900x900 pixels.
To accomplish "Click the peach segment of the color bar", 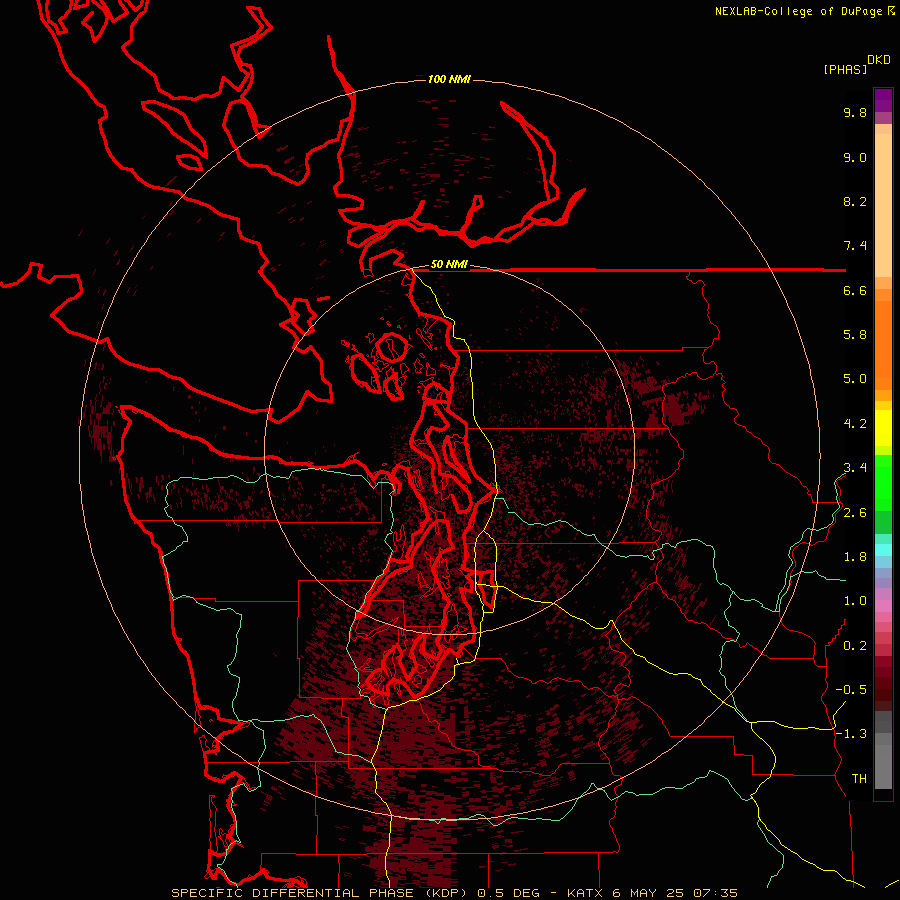I will [883, 205].
